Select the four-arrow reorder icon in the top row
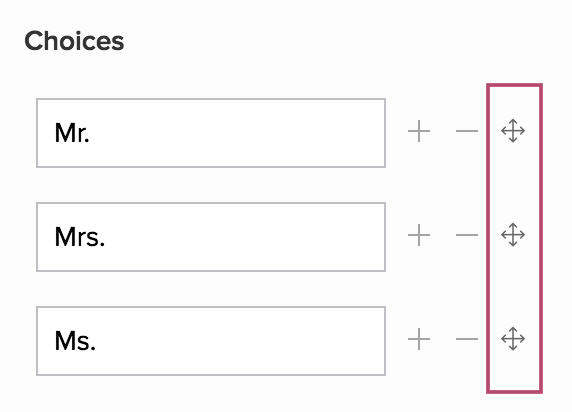572x412 pixels. (x=513, y=131)
